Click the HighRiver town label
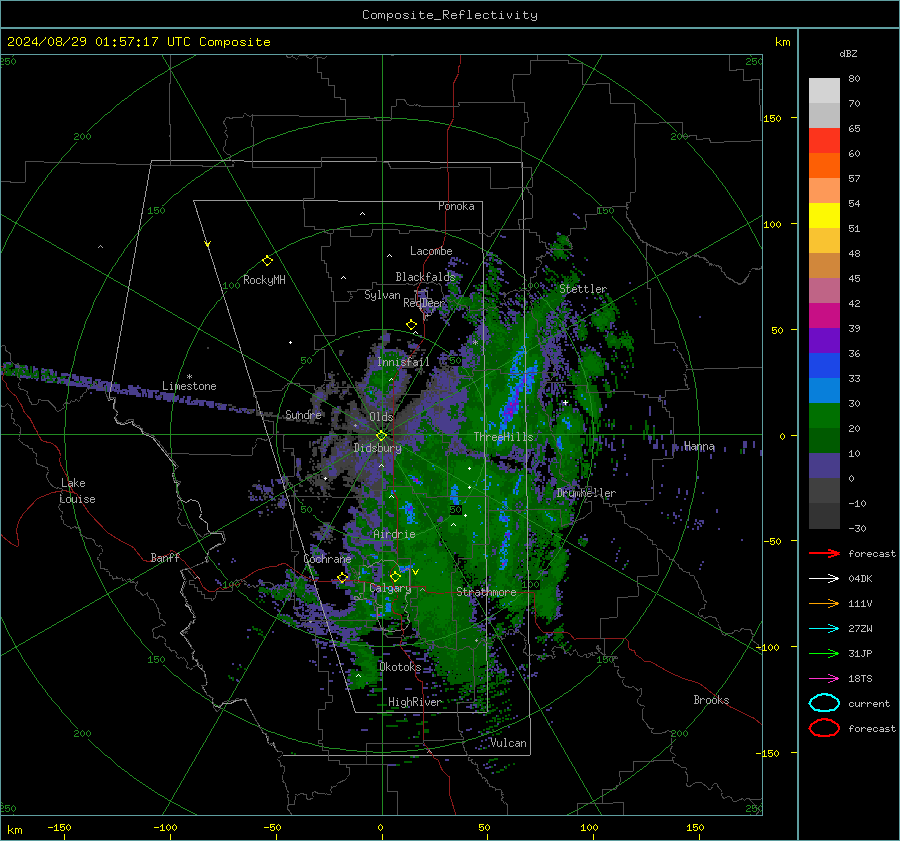 [x=415, y=702]
